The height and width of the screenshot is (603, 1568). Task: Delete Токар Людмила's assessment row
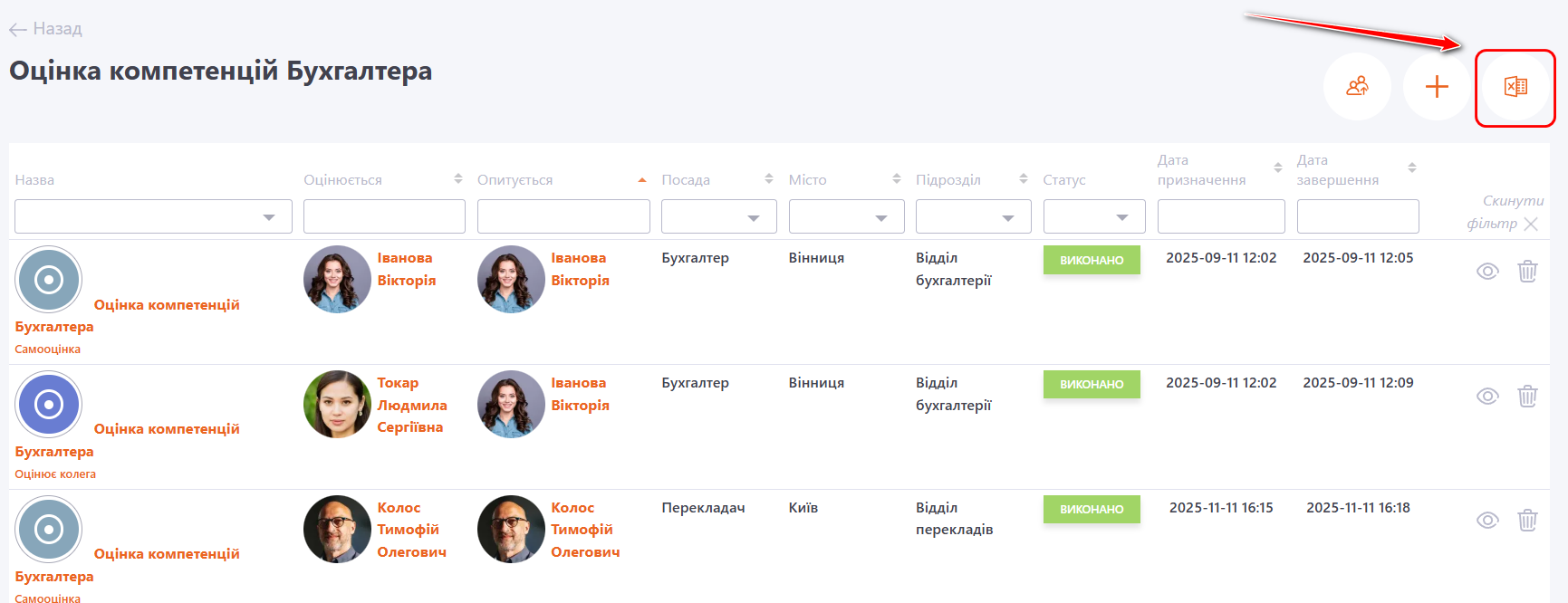[1527, 397]
